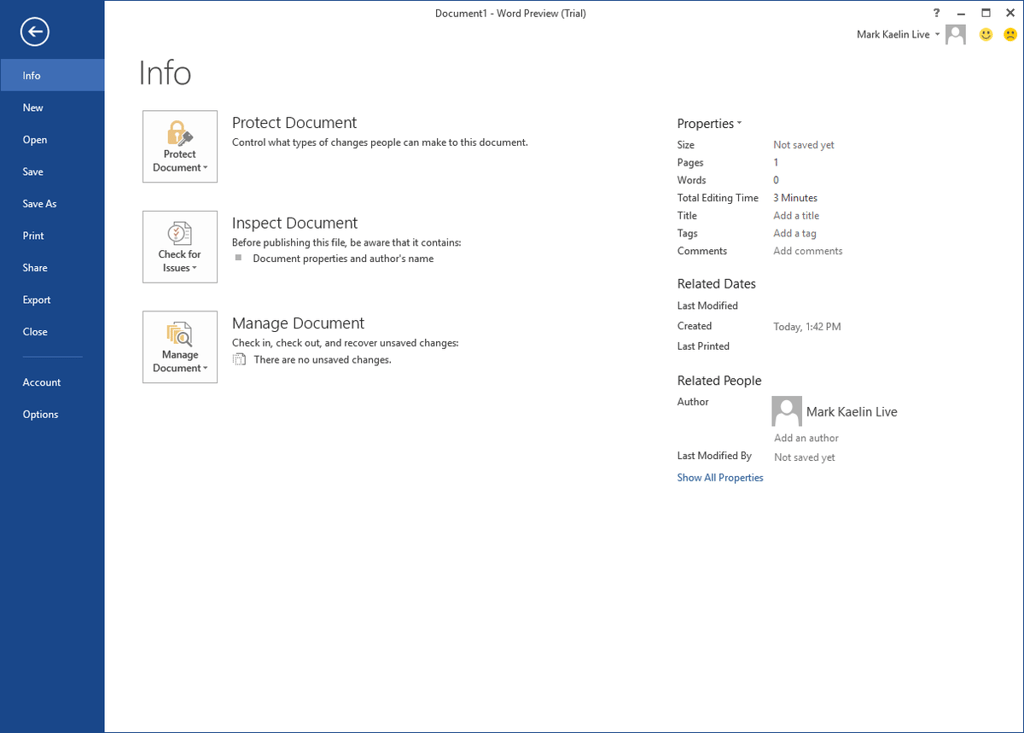Screen dimensions: 1024x733
Task: Open Mark Kaelin Live account dropdown
Action: tap(898, 35)
